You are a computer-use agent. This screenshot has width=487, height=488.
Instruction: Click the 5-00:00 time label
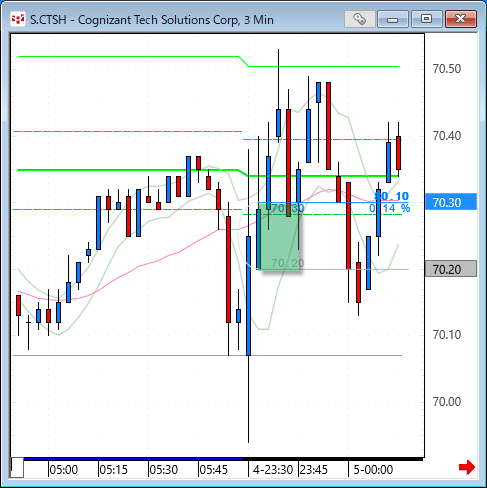coord(373,470)
